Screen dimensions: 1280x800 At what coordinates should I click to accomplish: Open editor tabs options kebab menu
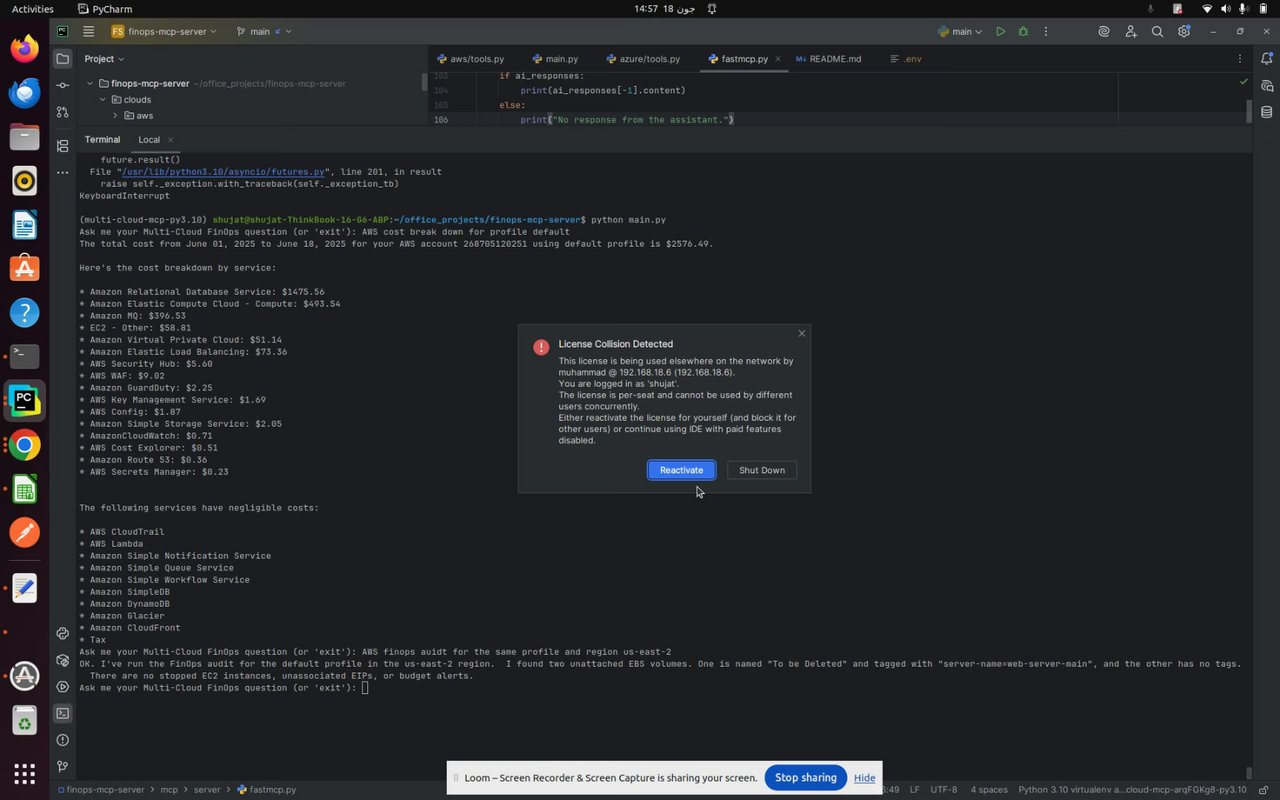pos(1240,59)
